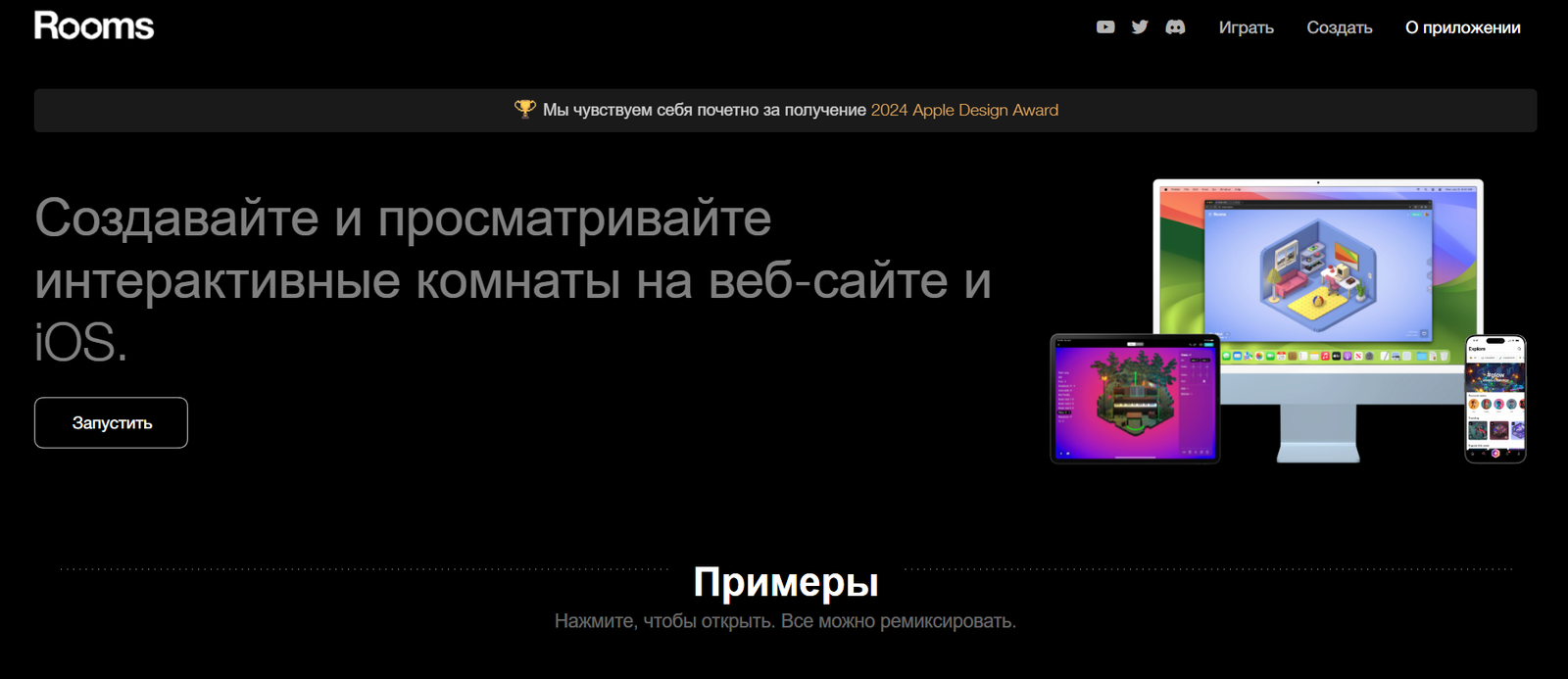Screen dimensions: 1568x679
Task: Open the Discord server icon
Action: (1175, 27)
